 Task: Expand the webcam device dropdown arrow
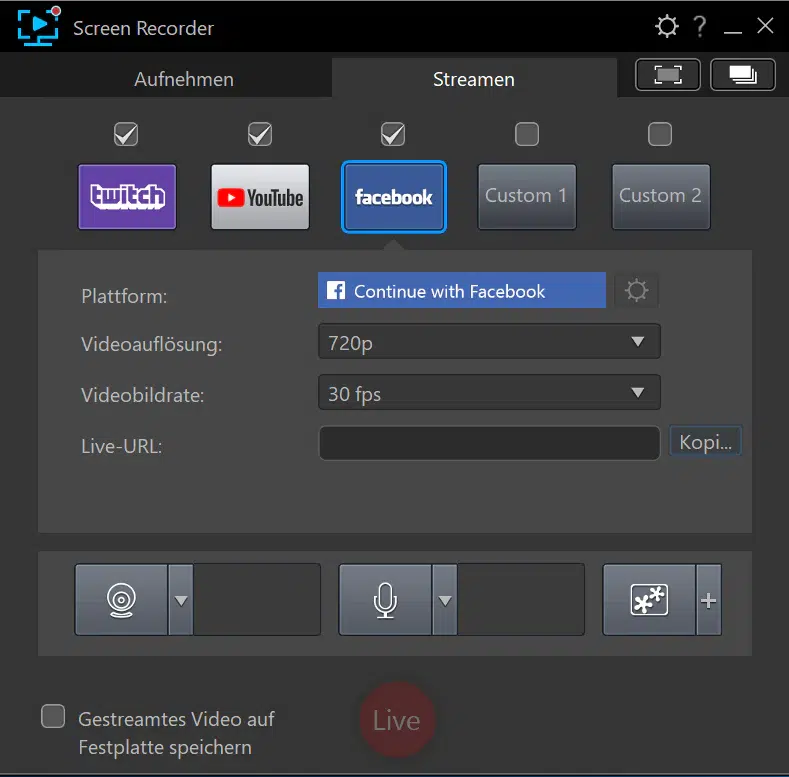tap(181, 600)
